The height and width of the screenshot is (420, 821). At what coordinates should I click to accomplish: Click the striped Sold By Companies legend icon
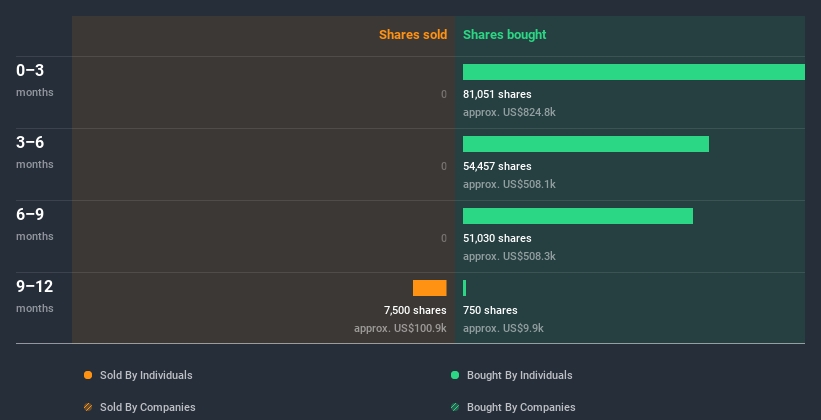88,407
